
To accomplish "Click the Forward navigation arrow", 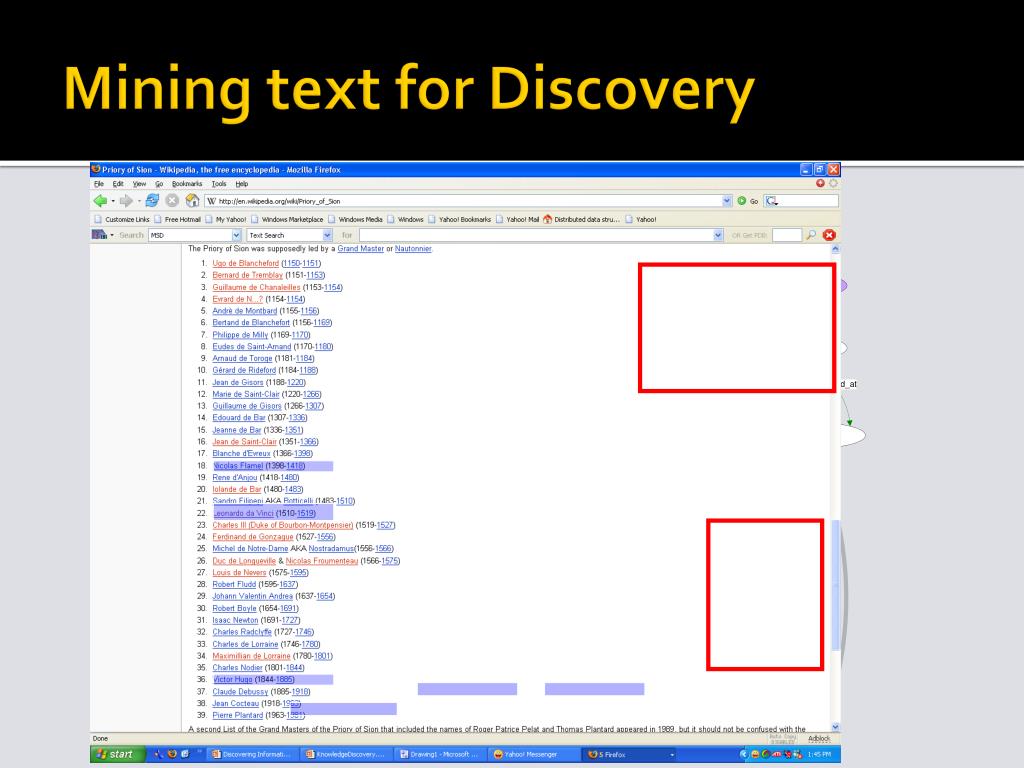I will 126,200.
